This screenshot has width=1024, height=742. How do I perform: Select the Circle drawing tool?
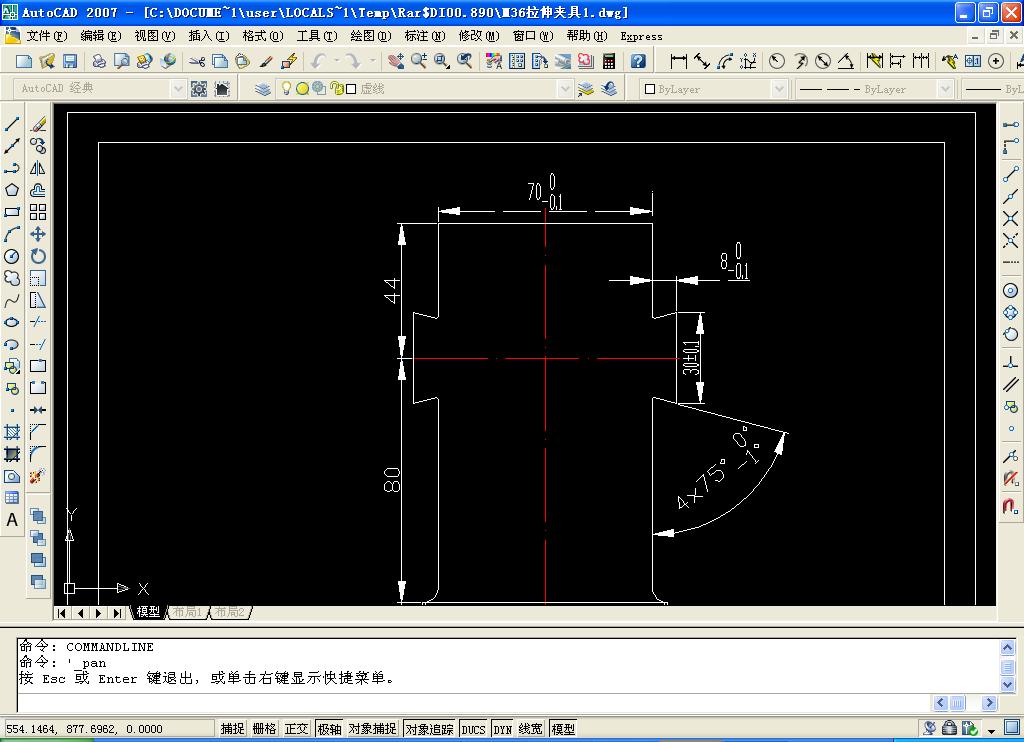(12, 256)
